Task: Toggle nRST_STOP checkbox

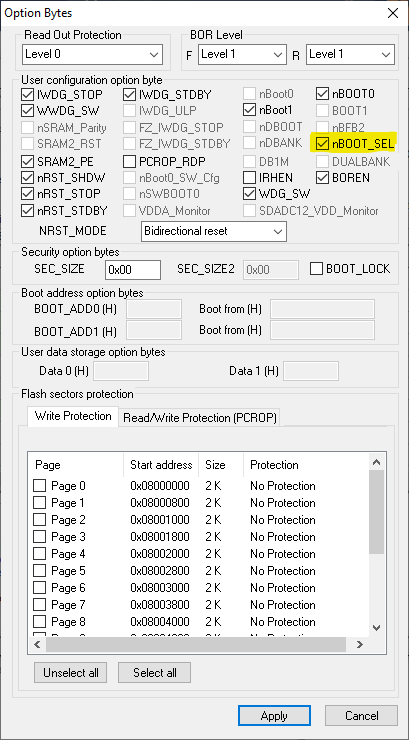Action: coord(27,194)
